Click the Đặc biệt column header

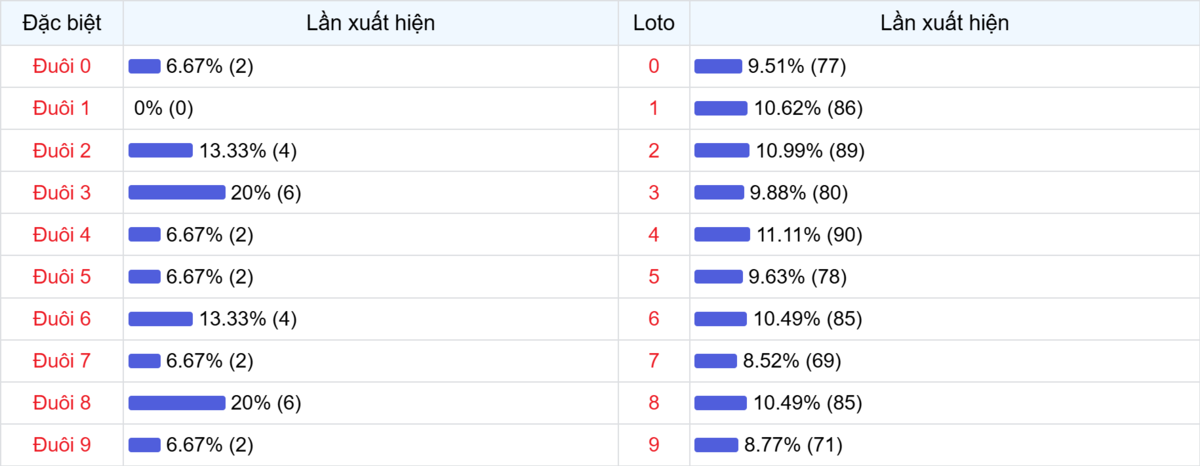click(62, 23)
